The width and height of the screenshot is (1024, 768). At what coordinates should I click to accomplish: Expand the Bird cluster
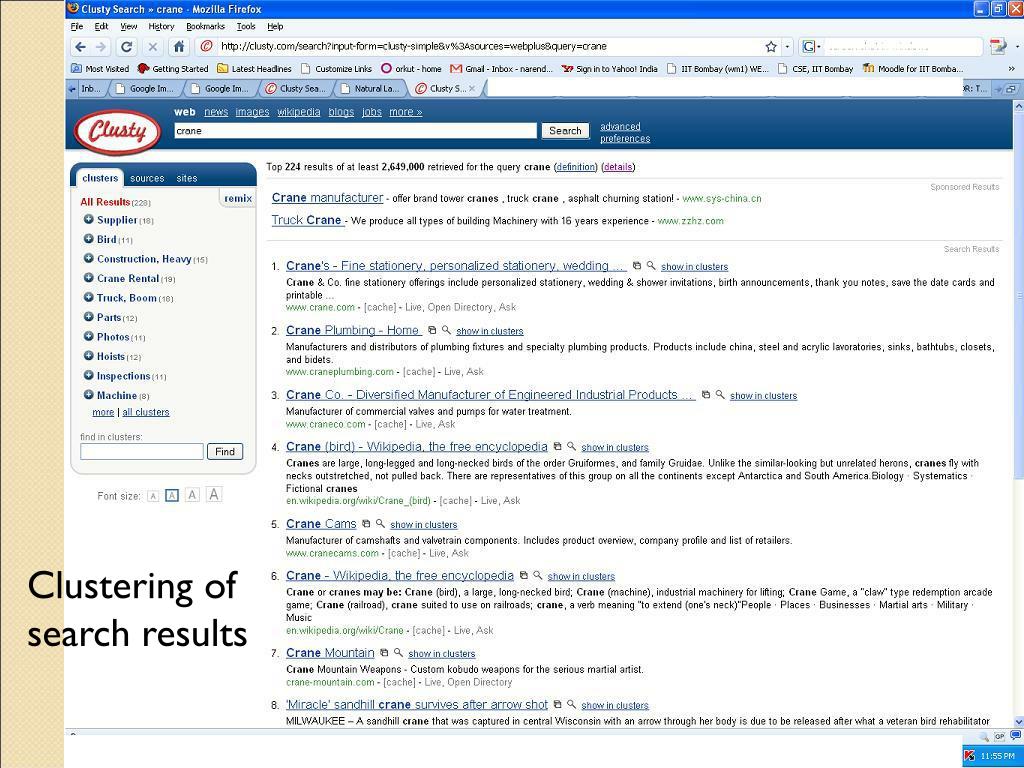click(x=88, y=239)
